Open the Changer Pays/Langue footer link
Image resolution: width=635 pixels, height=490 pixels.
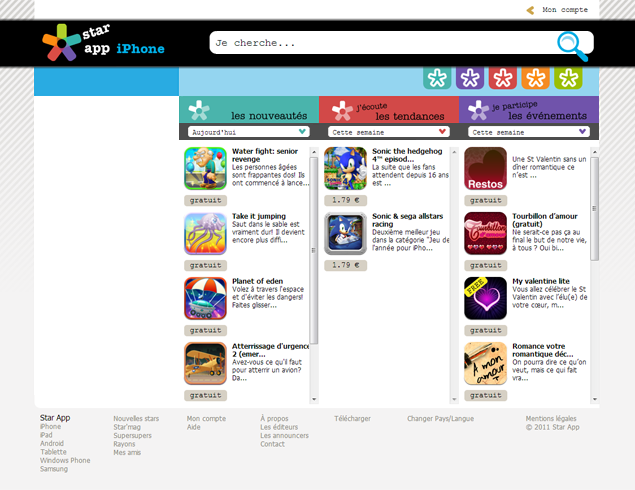tap(440, 419)
